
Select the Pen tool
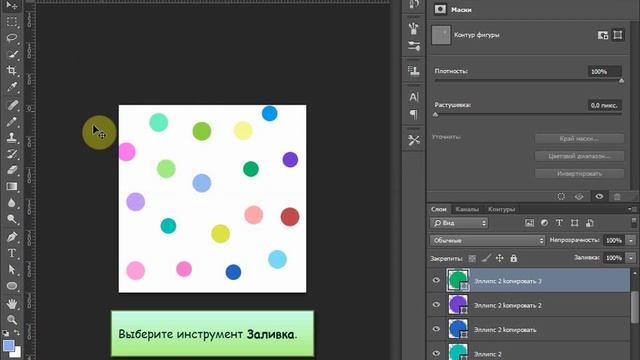coord(12,237)
